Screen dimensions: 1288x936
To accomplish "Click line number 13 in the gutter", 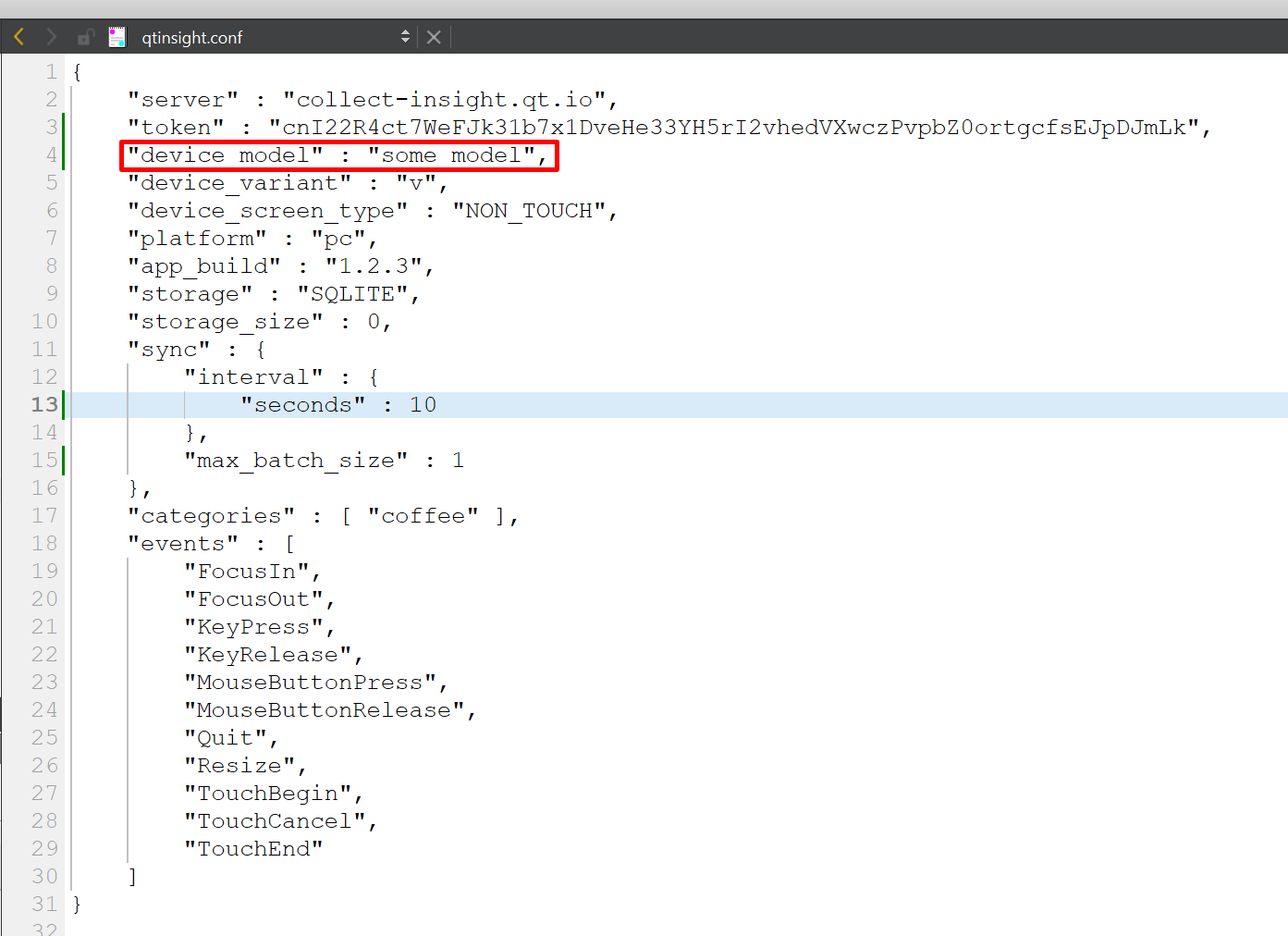I will 44,405.
